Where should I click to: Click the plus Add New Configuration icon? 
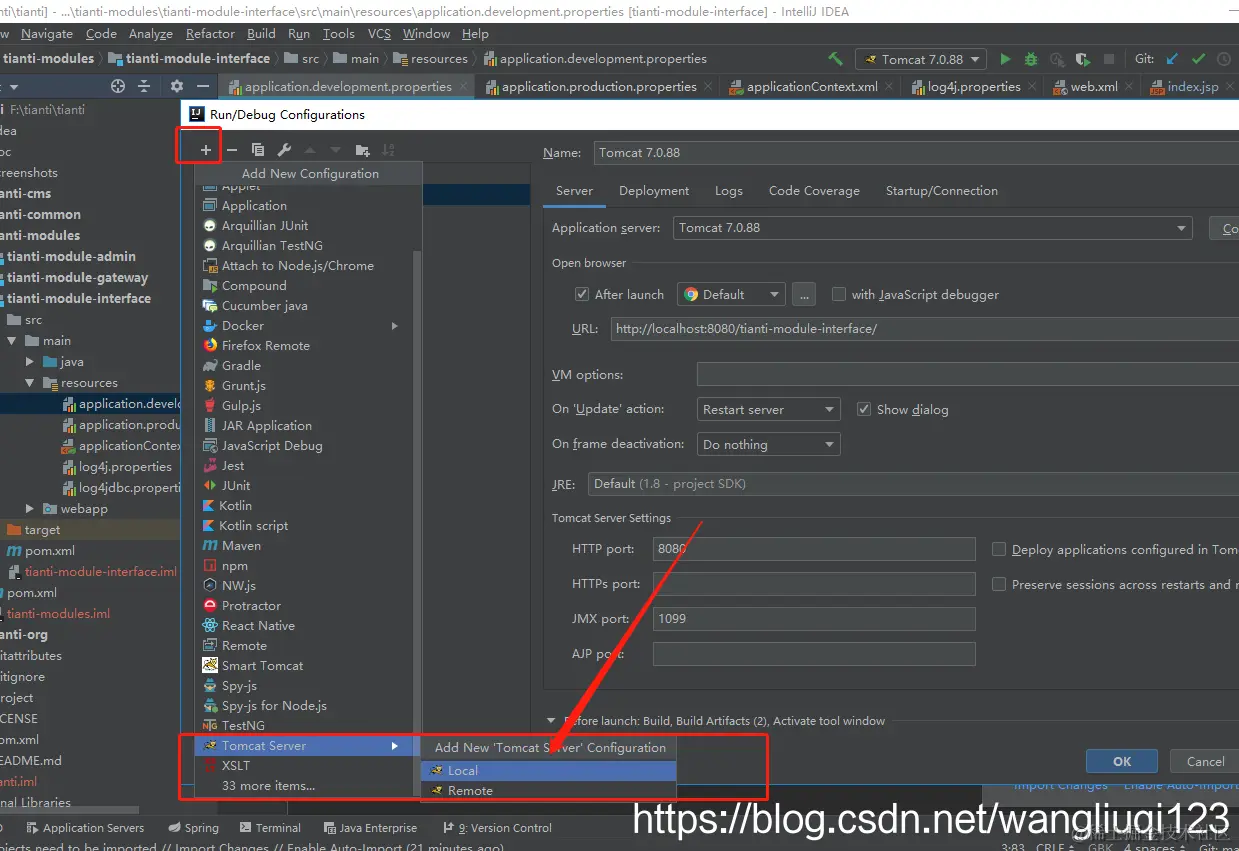pos(205,150)
